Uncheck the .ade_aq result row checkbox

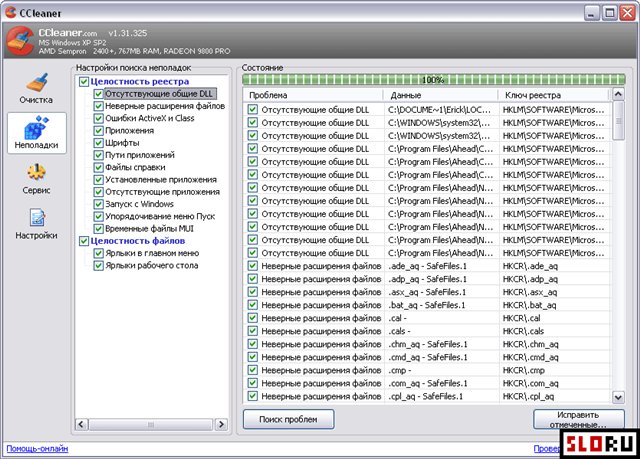pyautogui.click(x=253, y=266)
